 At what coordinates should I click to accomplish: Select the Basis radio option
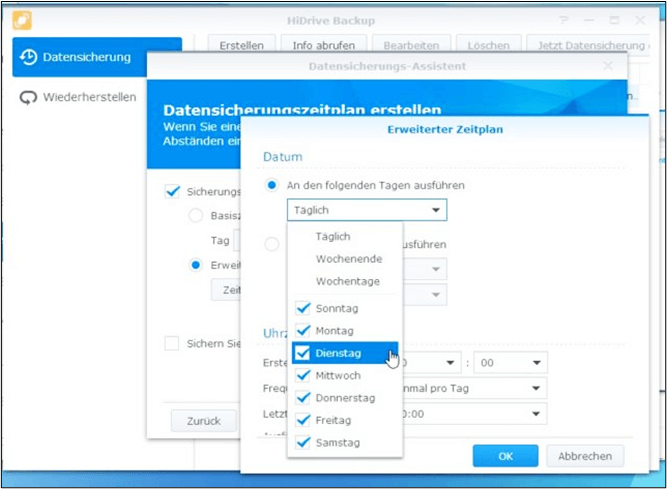(x=195, y=216)
